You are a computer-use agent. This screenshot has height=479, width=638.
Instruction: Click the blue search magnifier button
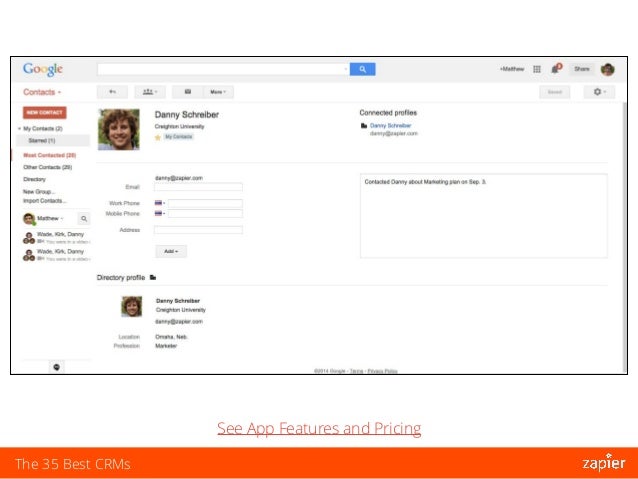point(362,69)
